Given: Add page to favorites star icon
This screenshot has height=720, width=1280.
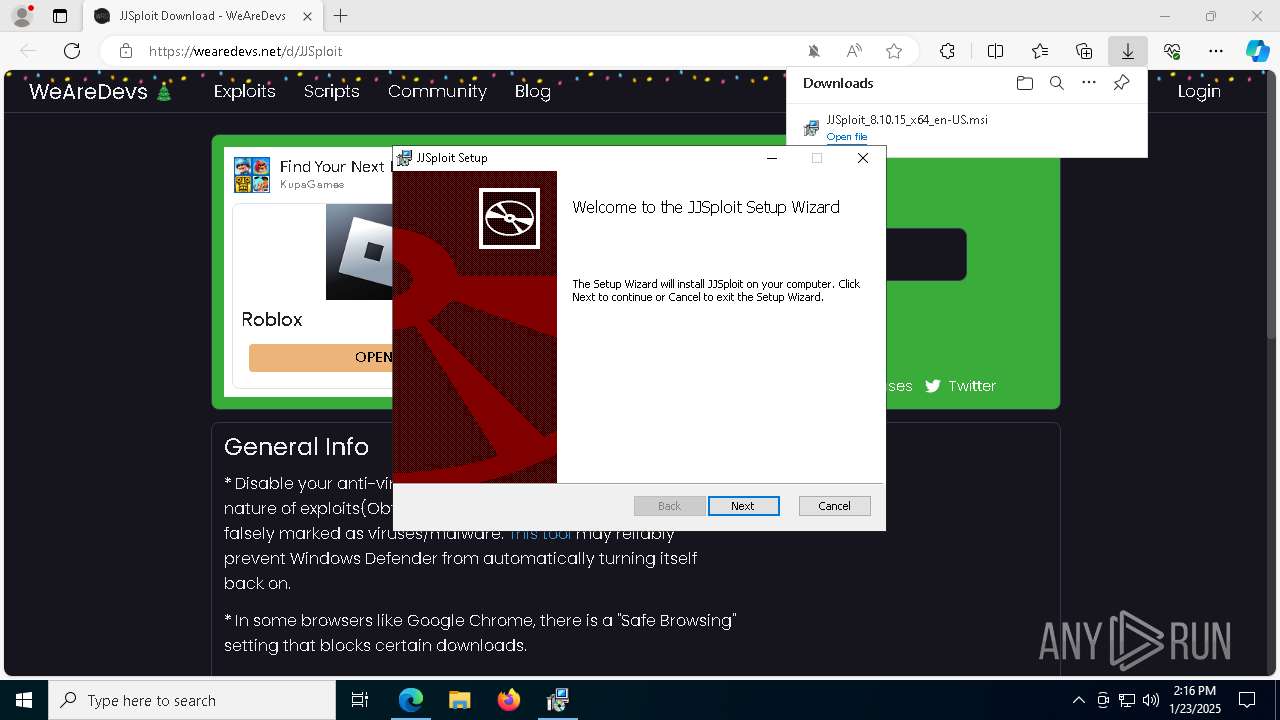Looking at the screenshot, I should [894, 51].
